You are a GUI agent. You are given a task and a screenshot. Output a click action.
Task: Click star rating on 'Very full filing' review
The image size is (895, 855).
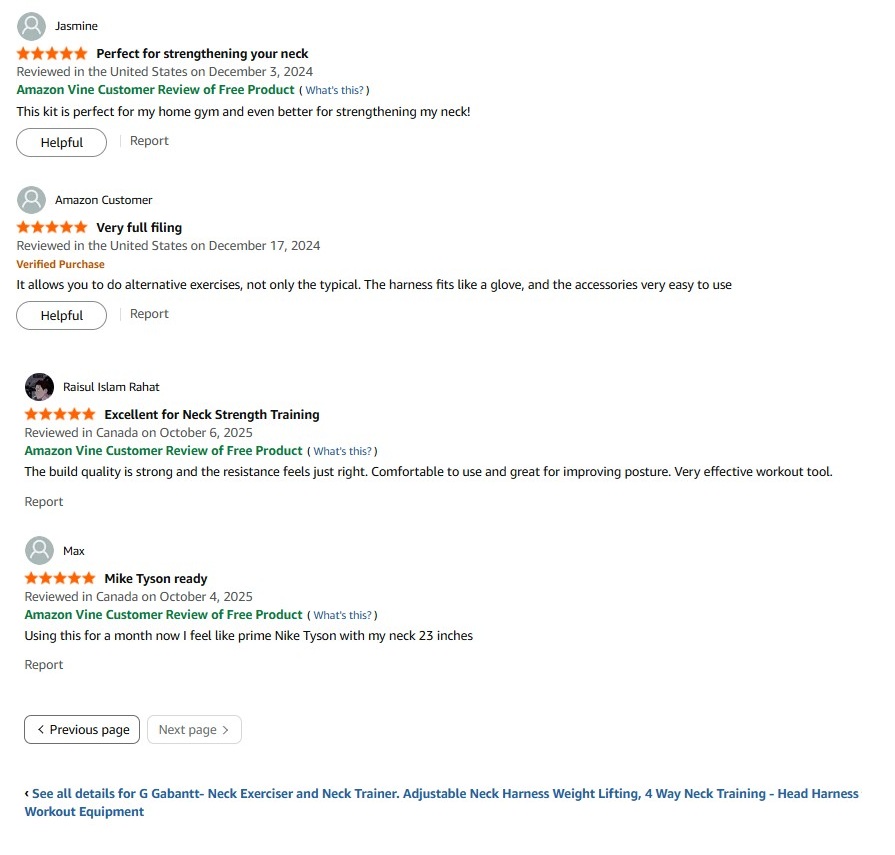(52, 228)
